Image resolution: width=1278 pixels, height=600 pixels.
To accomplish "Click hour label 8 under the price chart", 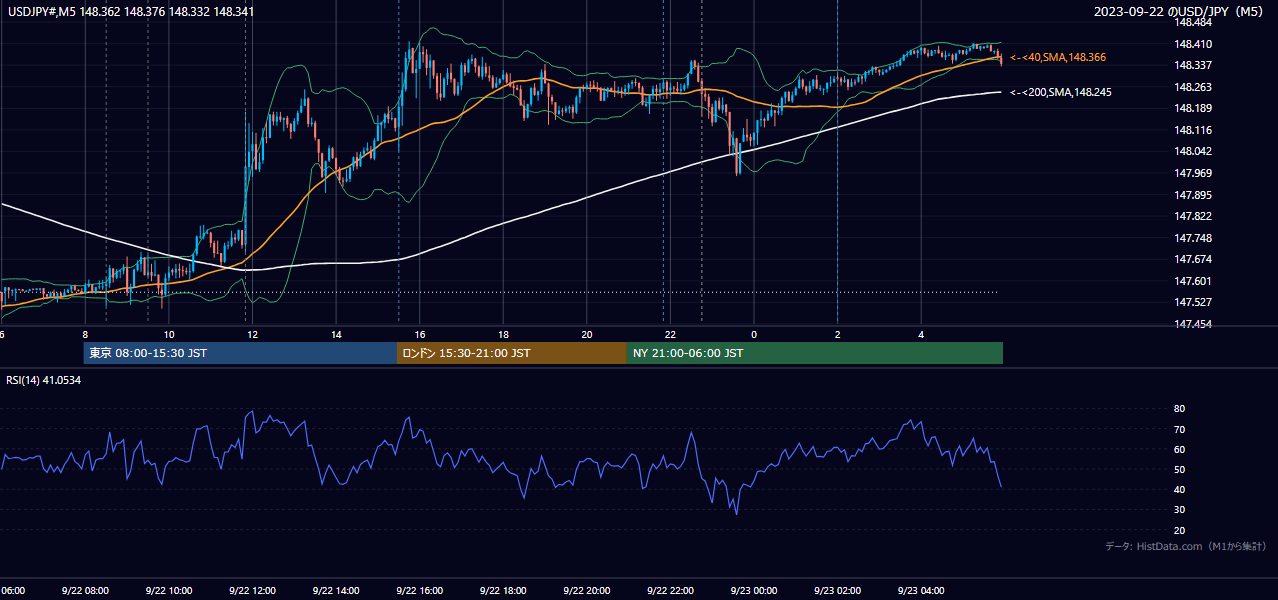I will pos(85,334).
